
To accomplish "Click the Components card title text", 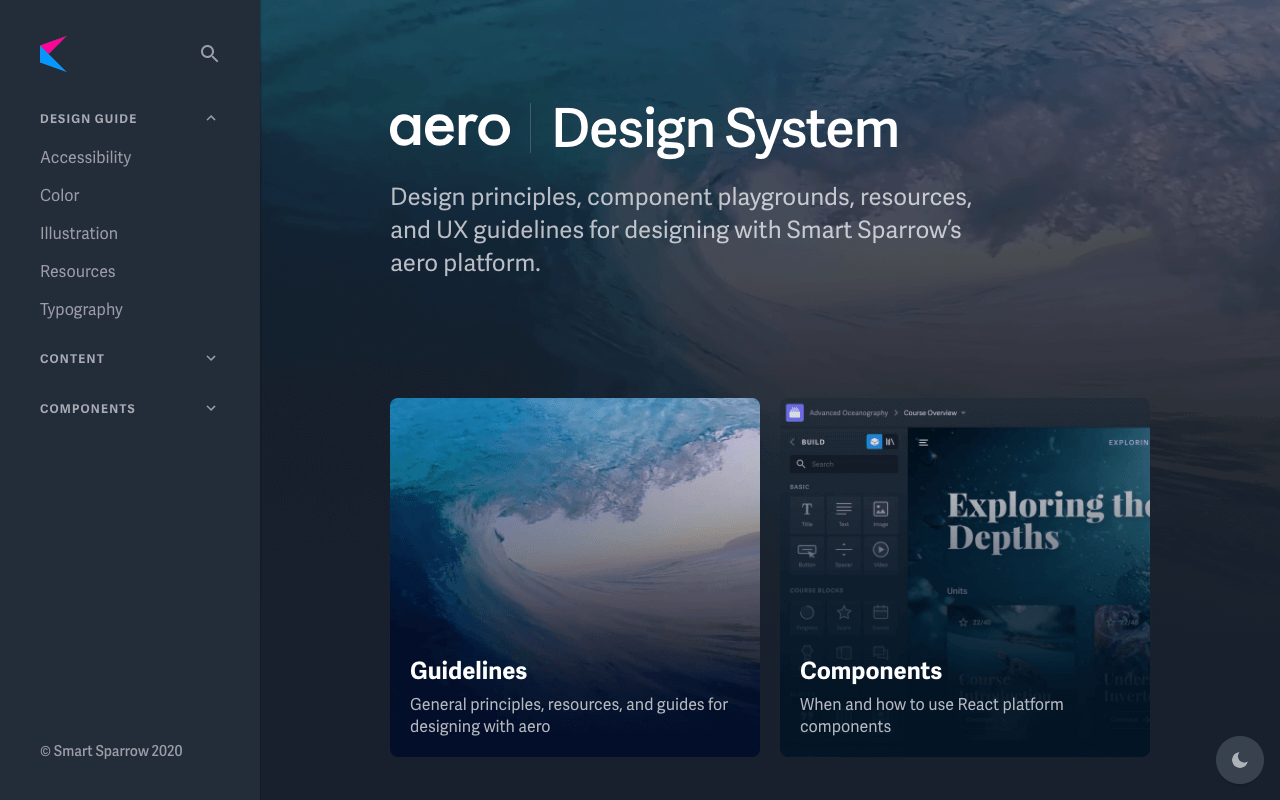I will pos(871,671).
